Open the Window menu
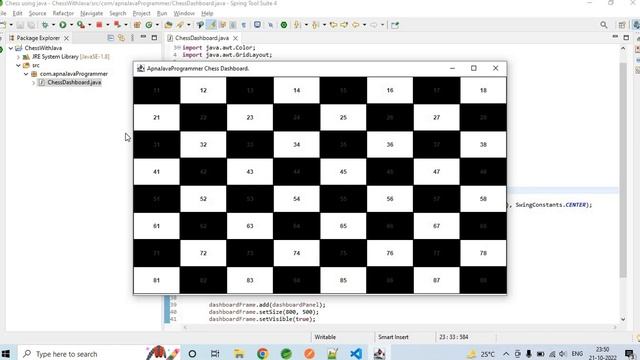Screen dimensions: 640x360 click(184, 13)
